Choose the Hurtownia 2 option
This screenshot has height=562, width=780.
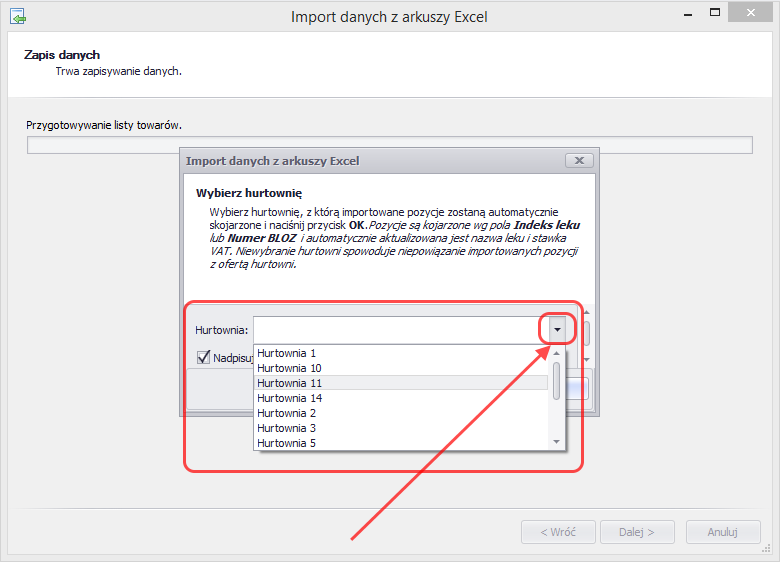(x=286, y=413)
